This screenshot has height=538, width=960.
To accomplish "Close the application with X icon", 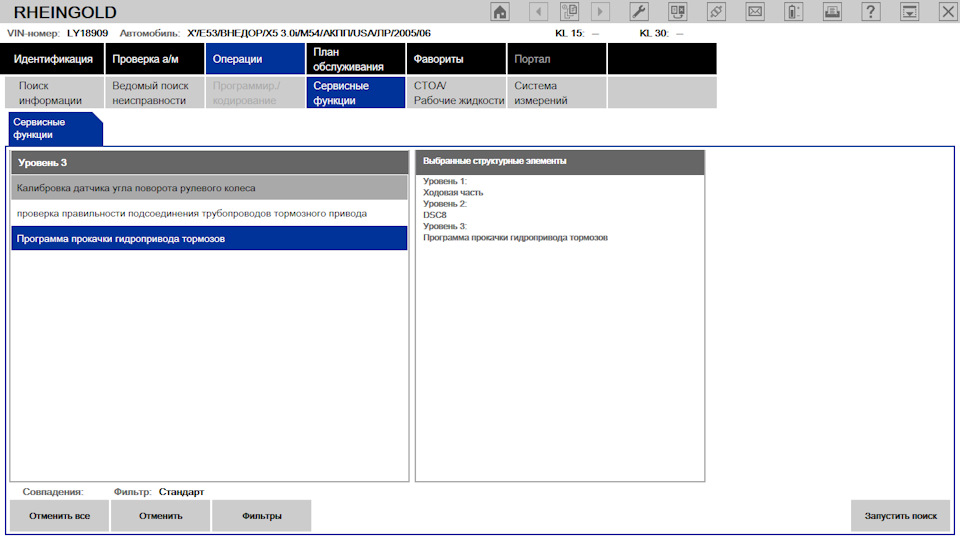I will pos(948,12).
